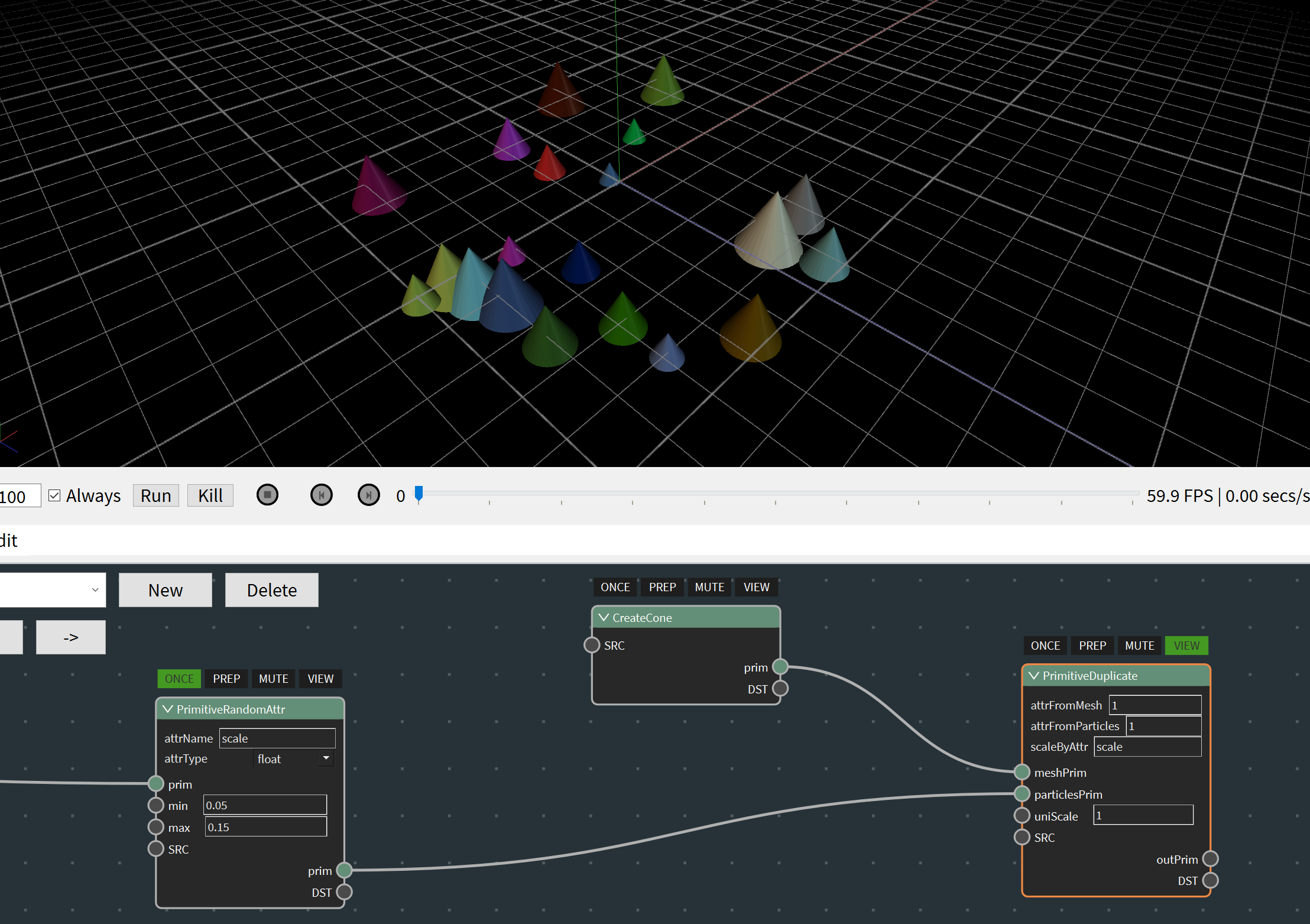This screenshot has height=924, width=1310.
Task: Click PrimitiveRandomAttr prim output socket
Action: coord(345,870)
